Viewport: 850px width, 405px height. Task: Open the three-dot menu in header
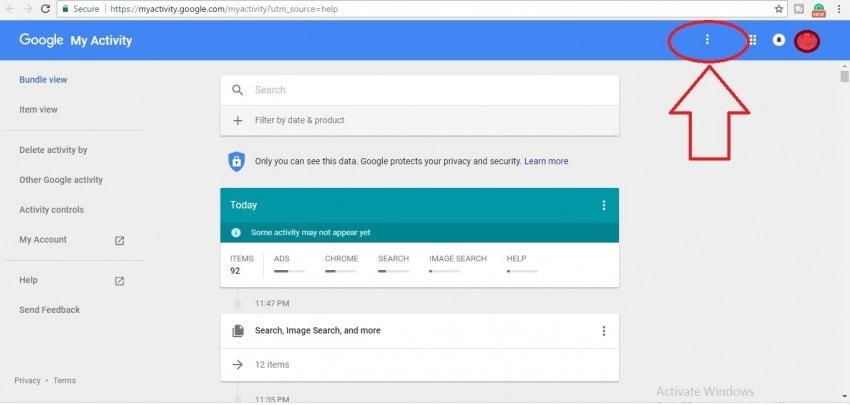coord(707,40)
